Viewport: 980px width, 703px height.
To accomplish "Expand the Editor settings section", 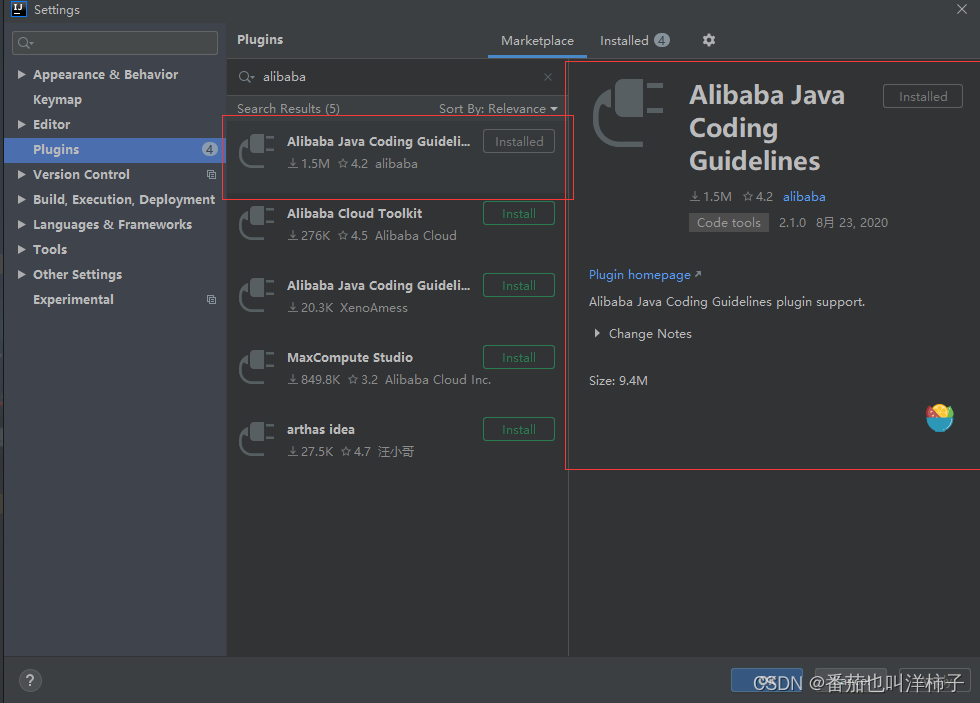I will (21, 124).
